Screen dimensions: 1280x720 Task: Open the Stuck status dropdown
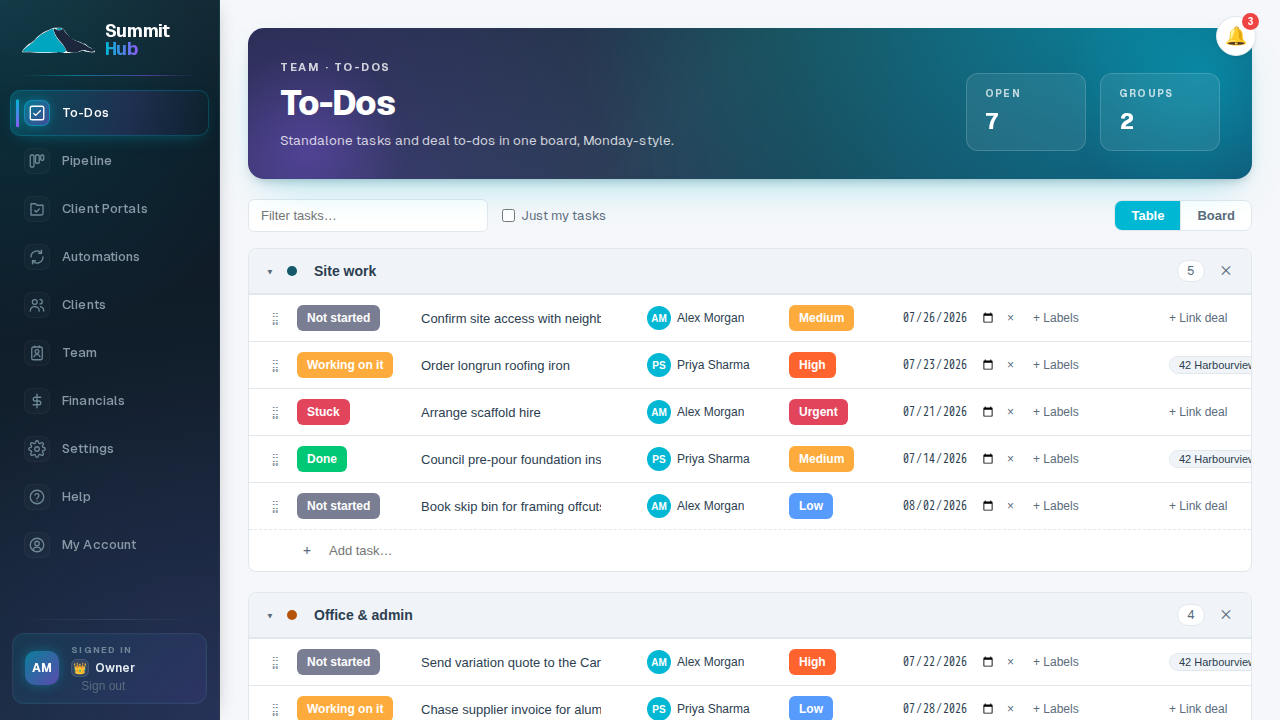(323, 412)
